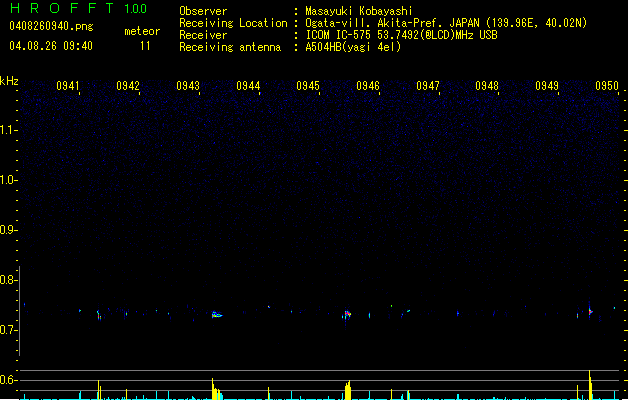Click the meteor echo near 0950

[590, 311]
